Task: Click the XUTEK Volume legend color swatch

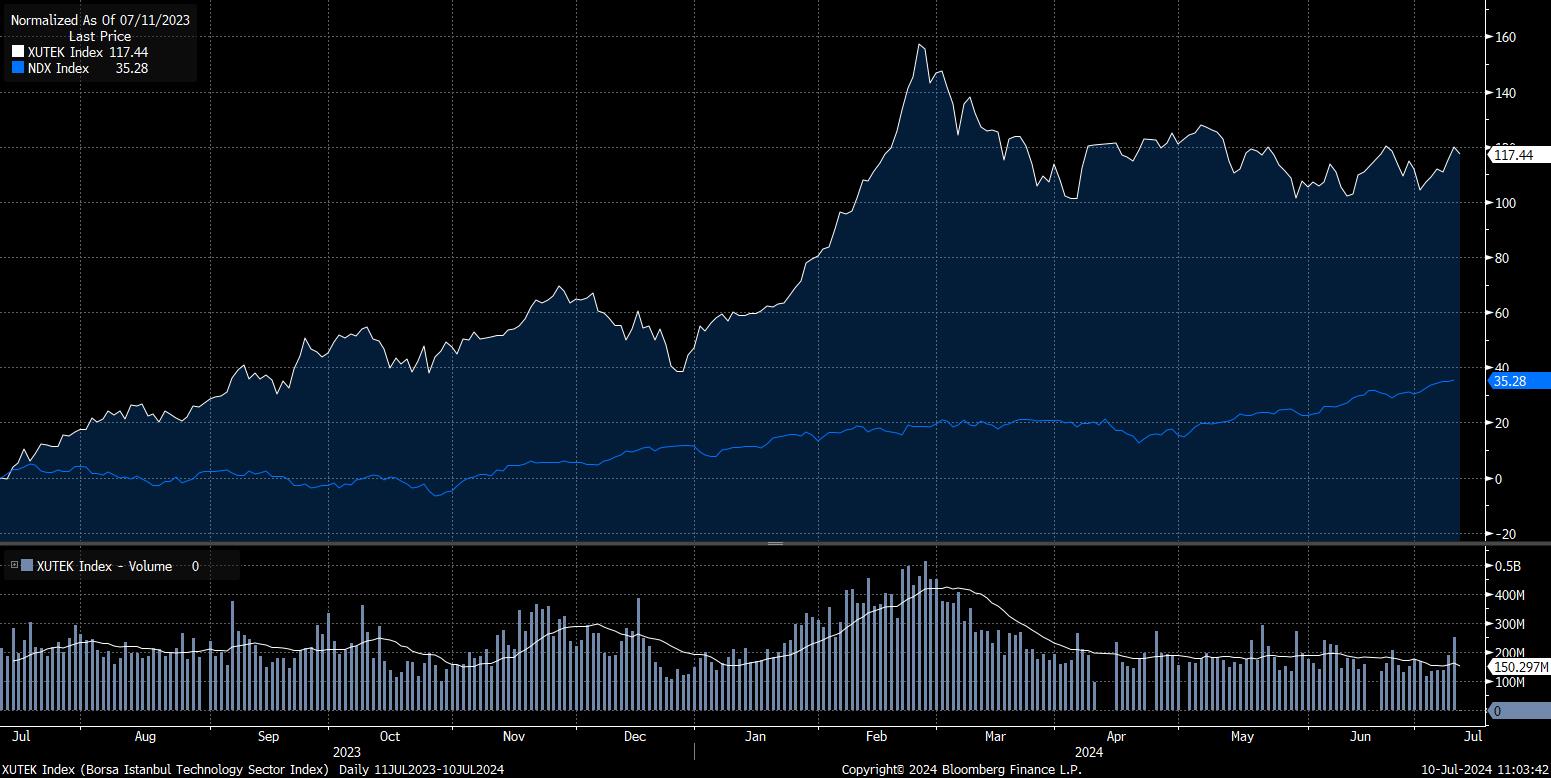Action: [28, 566]
